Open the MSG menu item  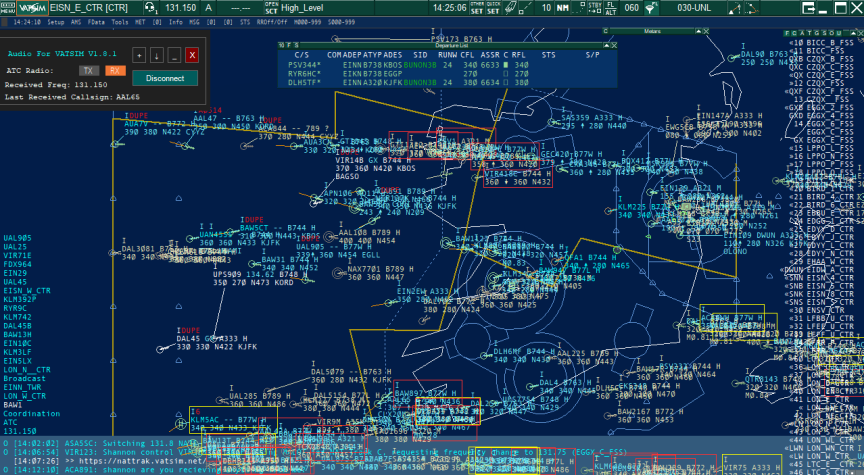pyautogui.click(x=195, y=22)
